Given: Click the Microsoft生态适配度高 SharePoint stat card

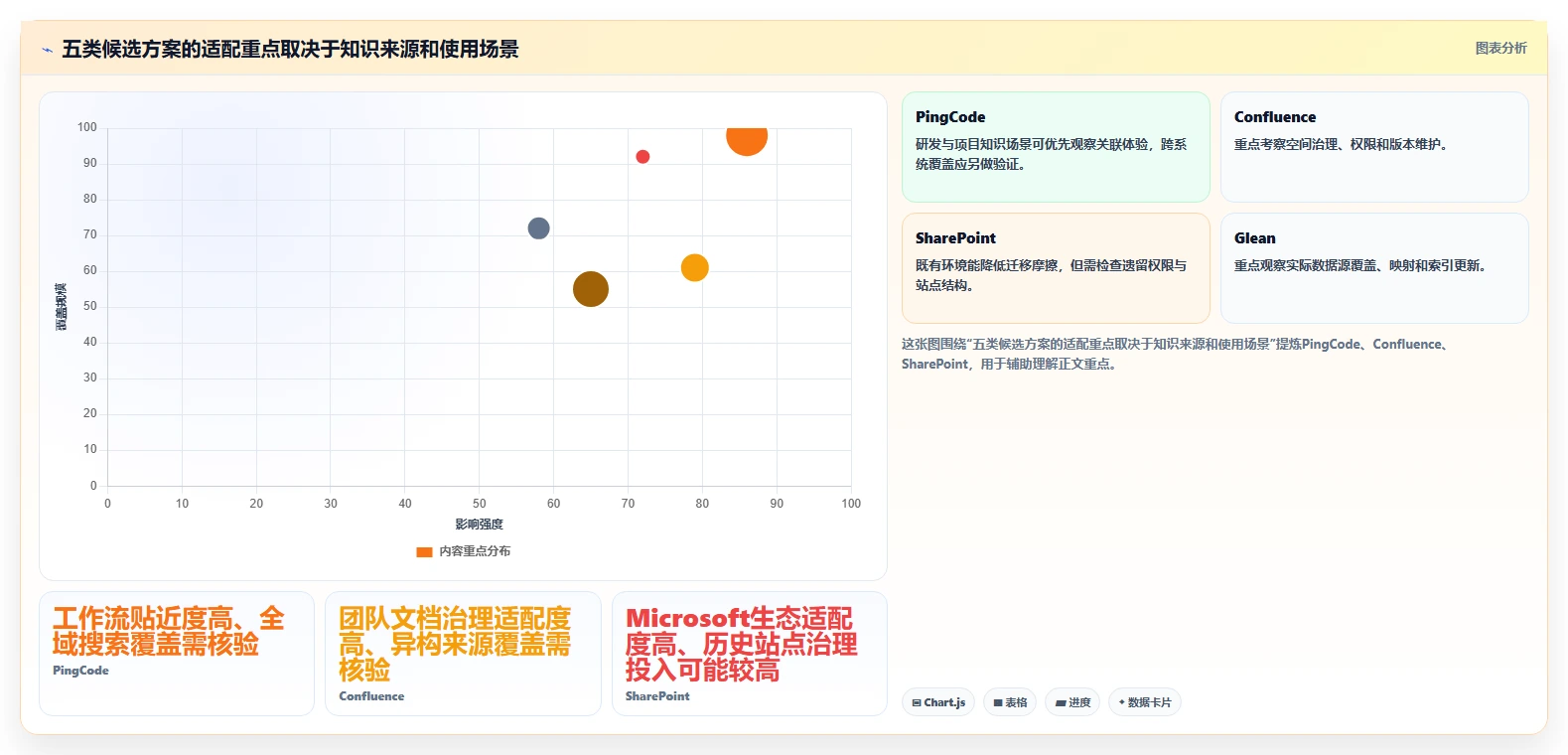Looking at the screenshot, I should (750, 654).
